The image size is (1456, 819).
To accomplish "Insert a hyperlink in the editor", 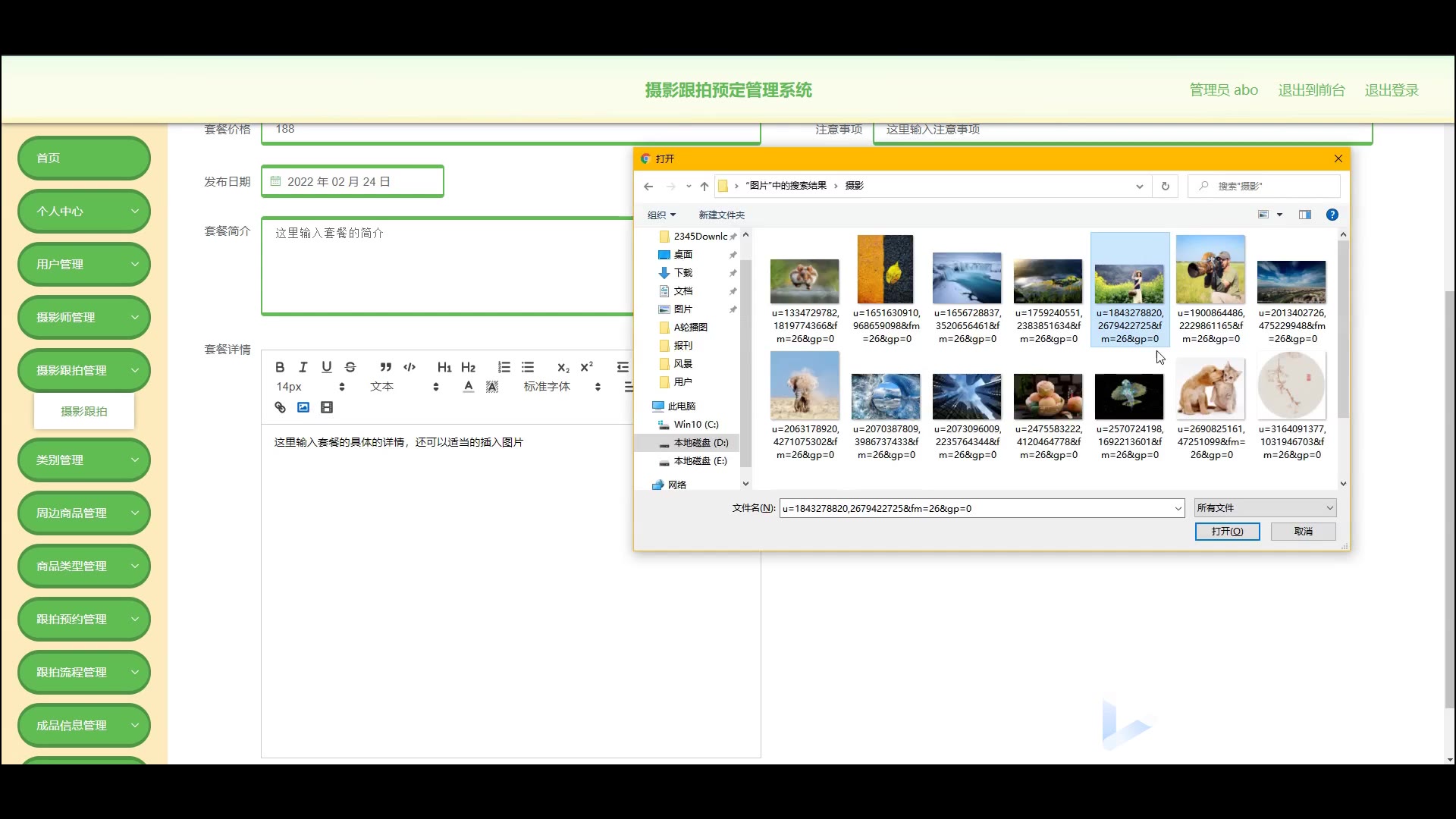I will 280,407.
